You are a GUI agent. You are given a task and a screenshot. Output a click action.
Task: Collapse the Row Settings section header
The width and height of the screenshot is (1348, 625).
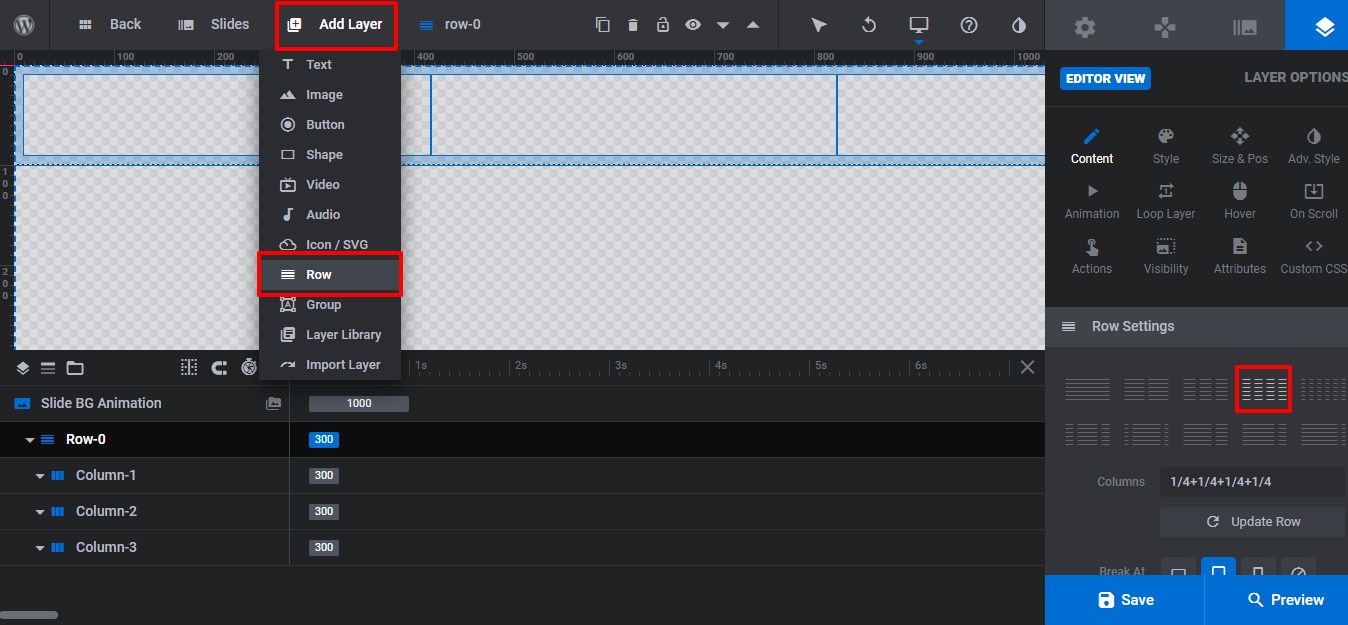tap(1196, 326)
